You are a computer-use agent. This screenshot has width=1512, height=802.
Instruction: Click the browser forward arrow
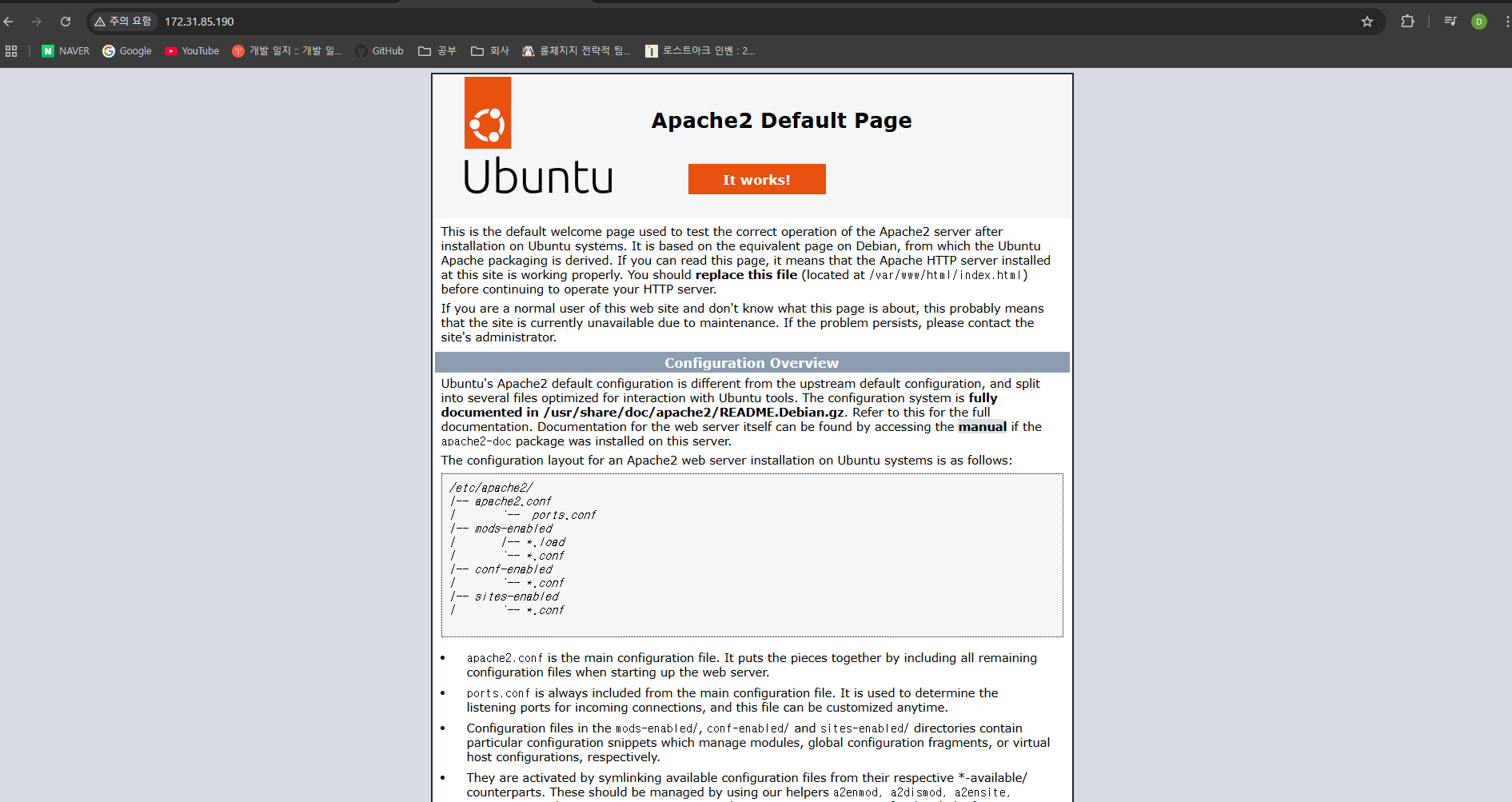[37, 22]
